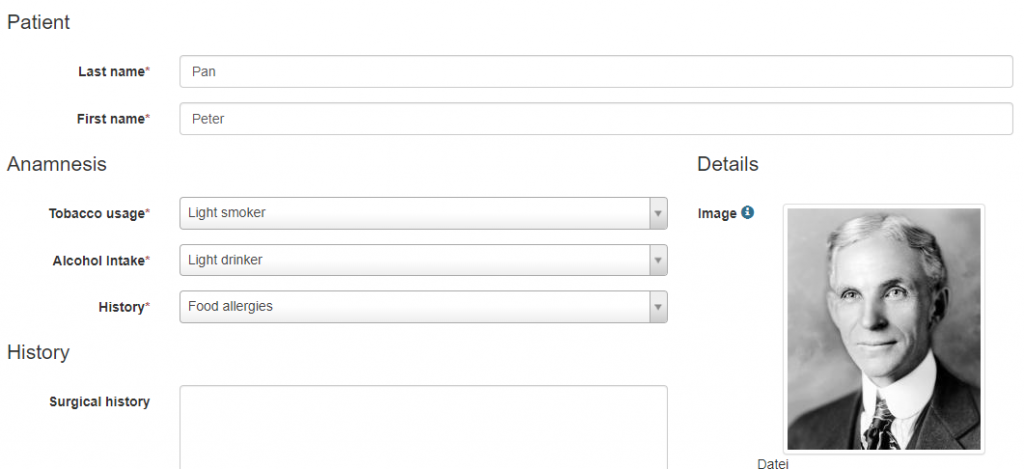
Task: Expand Alcohol Intake dropdown using arrow button
Action: [658, 260]
